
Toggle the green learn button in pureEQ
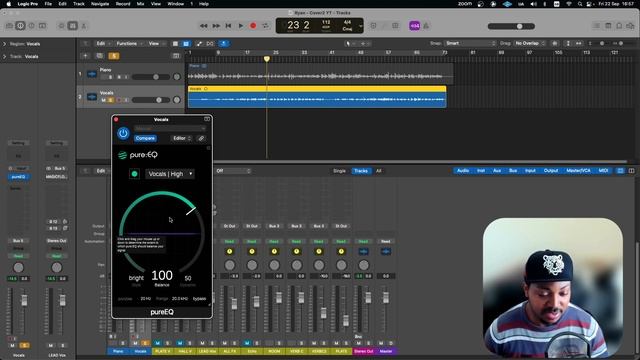point(134,174)
